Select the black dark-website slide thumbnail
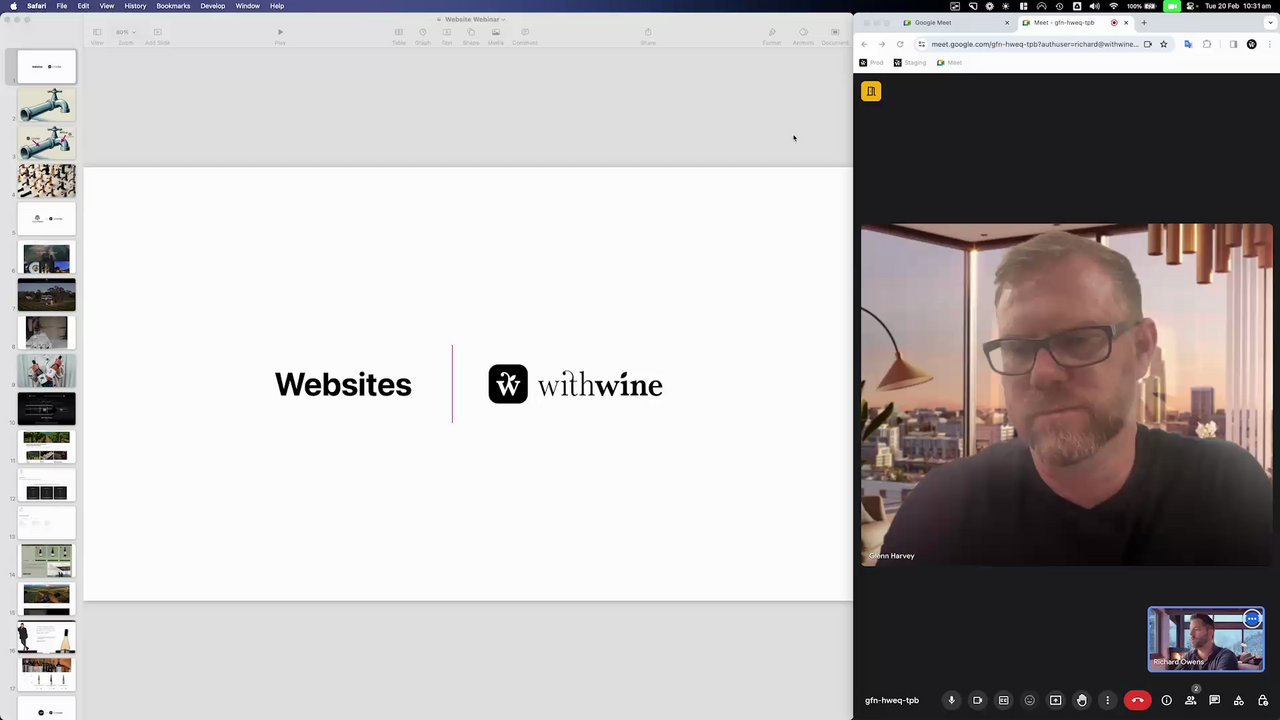 (x=46, y=408)
